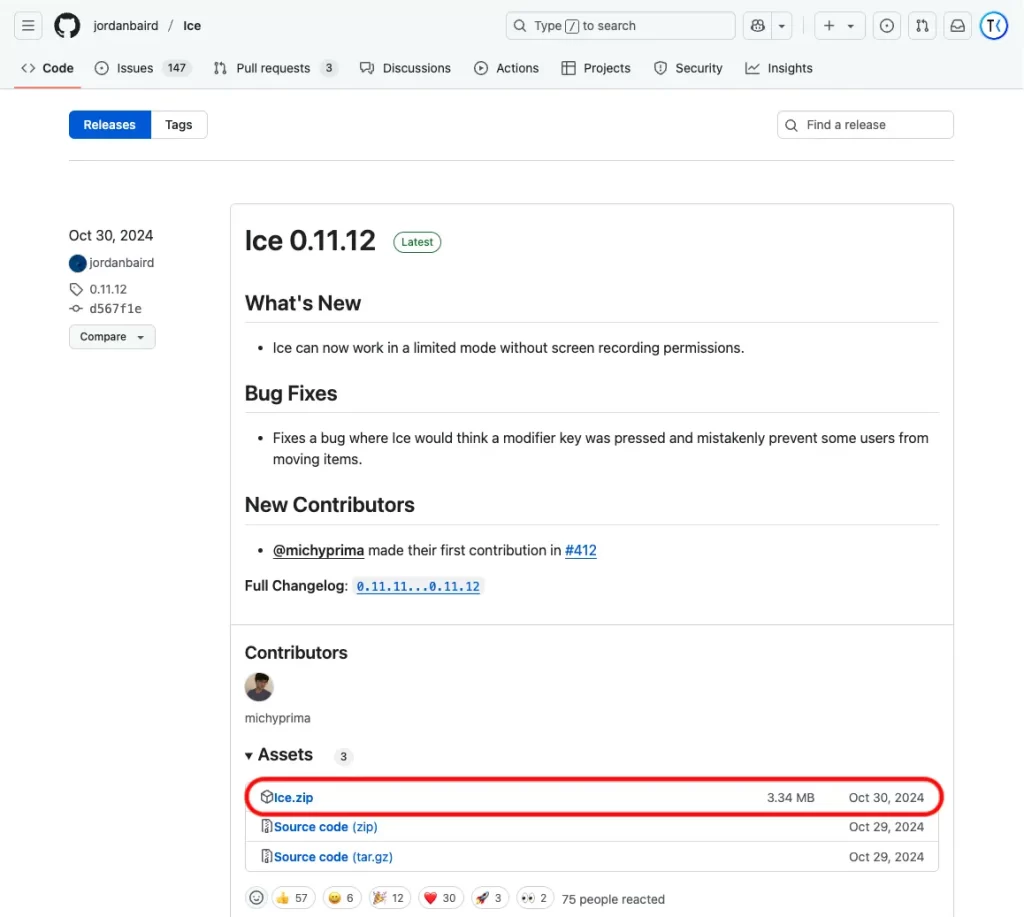Screen dimensions: 1024x917
Task: Open the Compare dropdown
Action: coord(112,337)
